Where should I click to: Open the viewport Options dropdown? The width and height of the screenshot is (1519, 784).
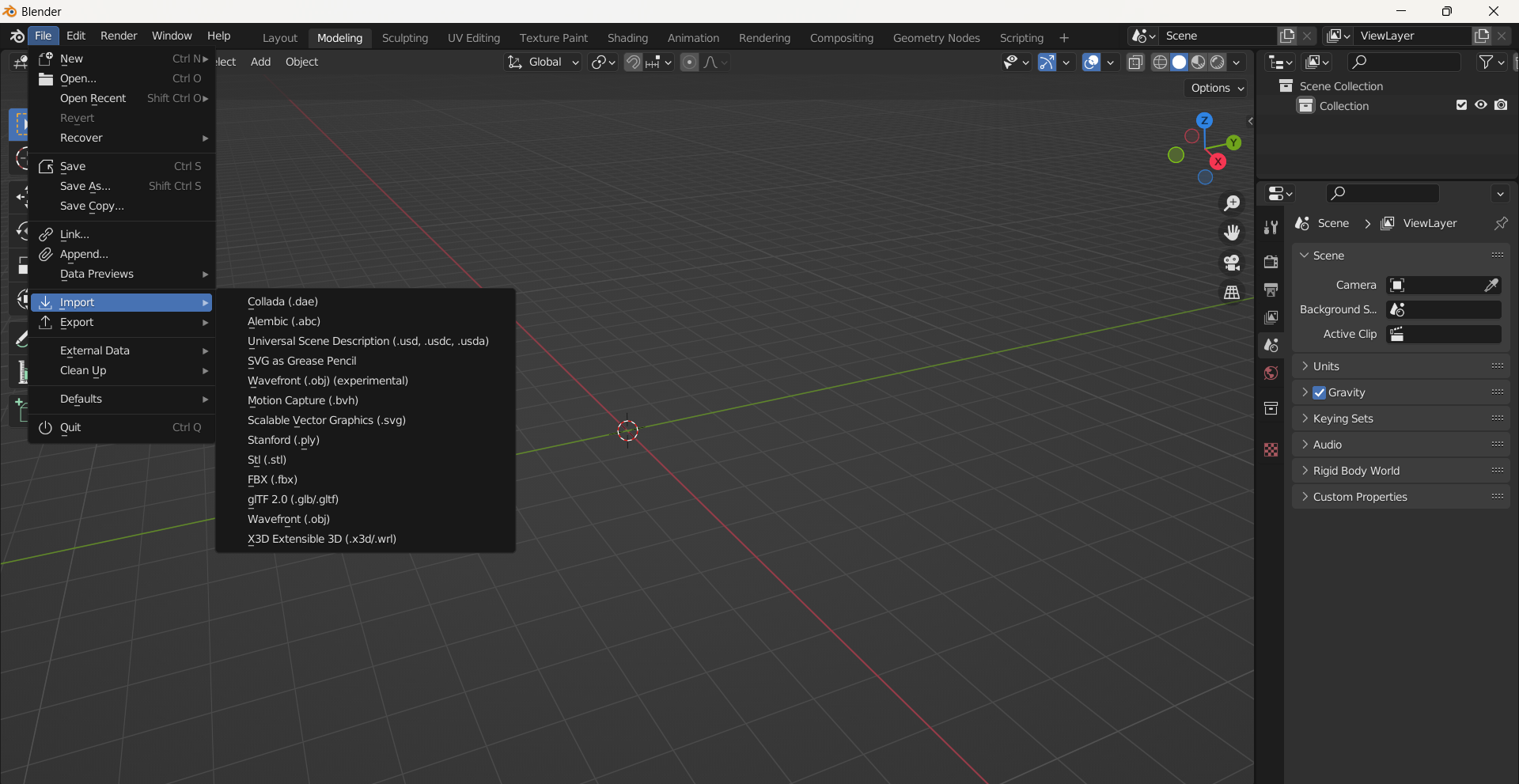tap(1218, 88)
